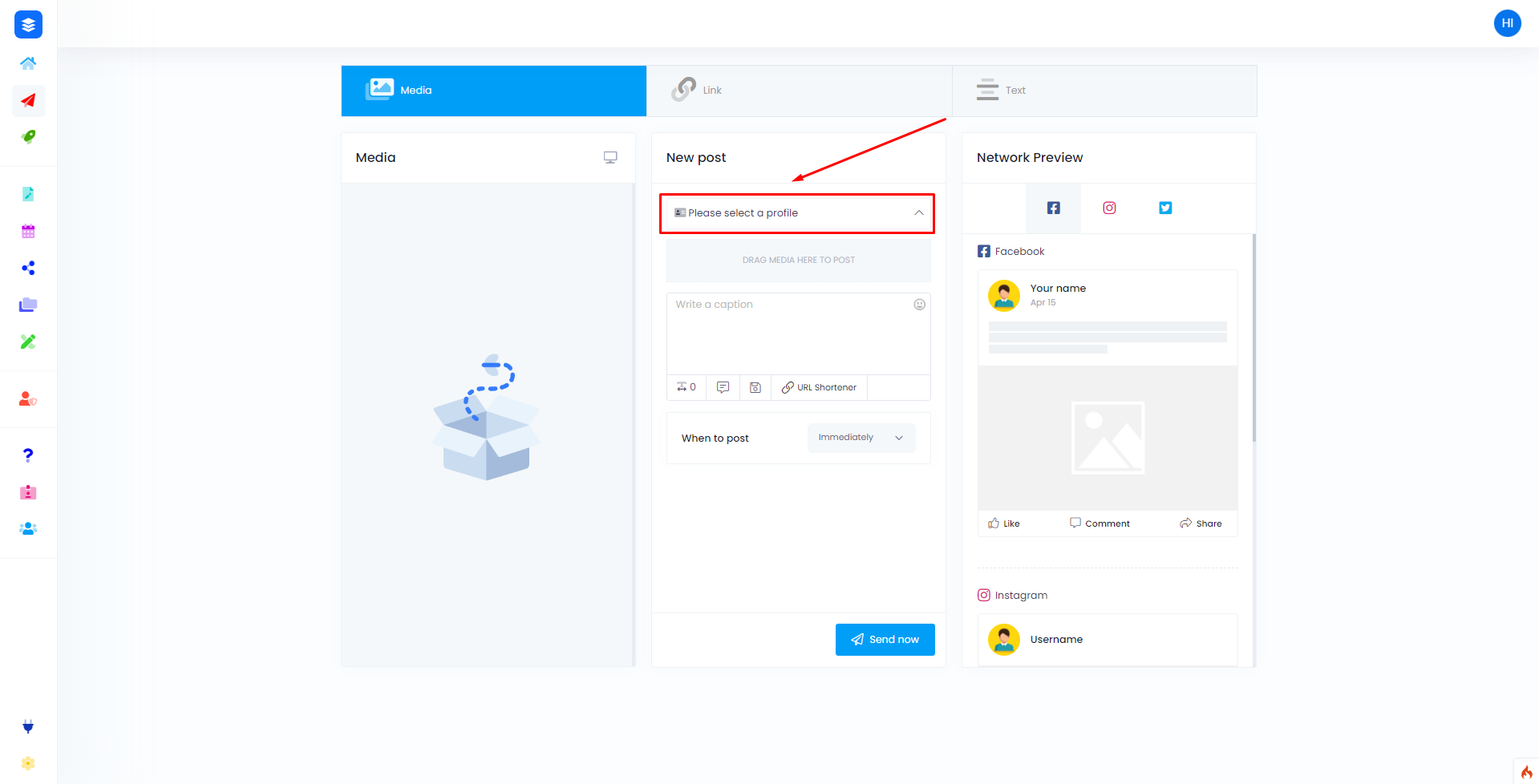
Task: Click into the Write a caption field
Action: (790, 333)
